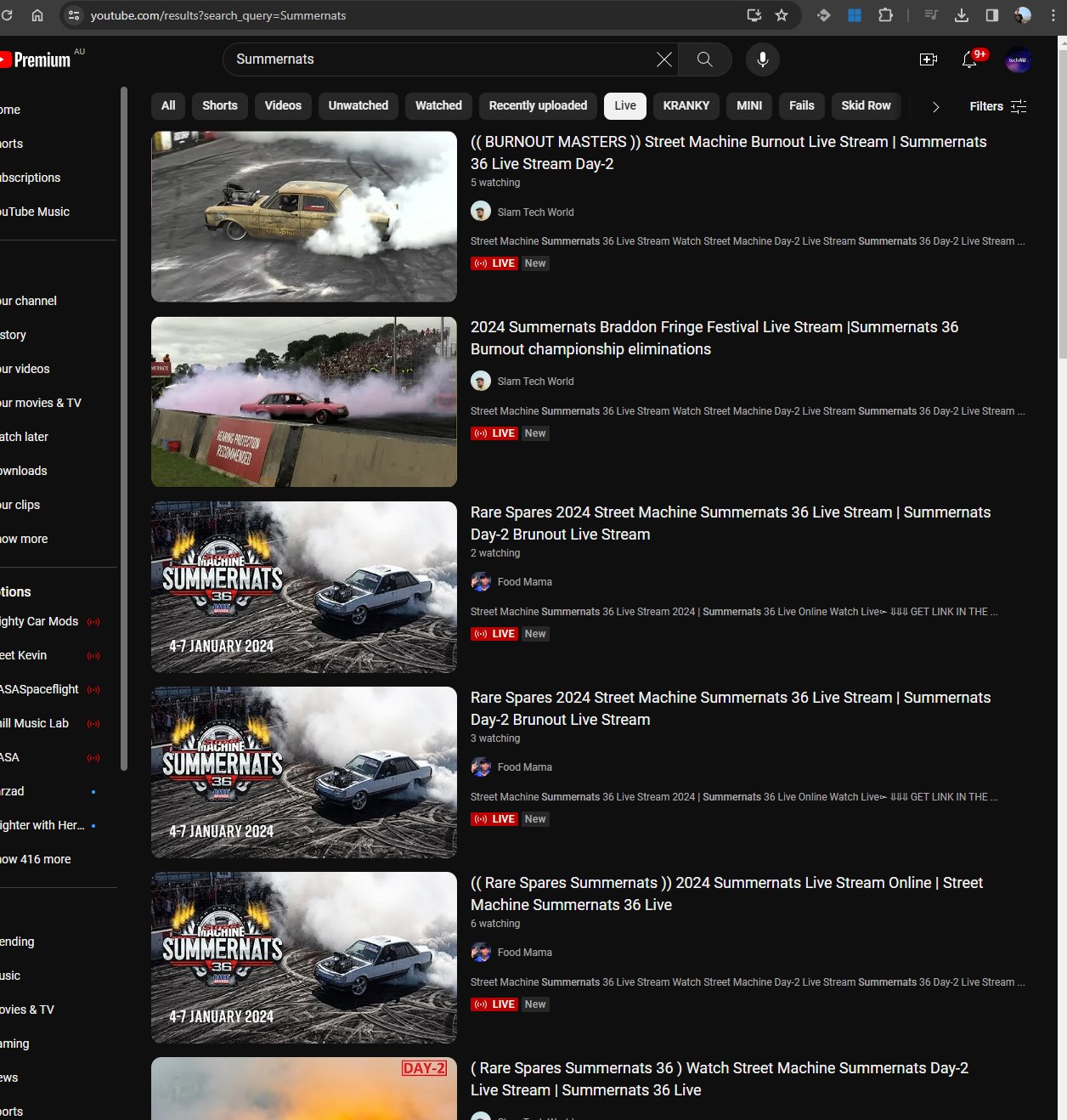Open Watch Street Machine Summernats Day-2 title
Viewport: 1067px width, 1120px height.
[720, 1079]
